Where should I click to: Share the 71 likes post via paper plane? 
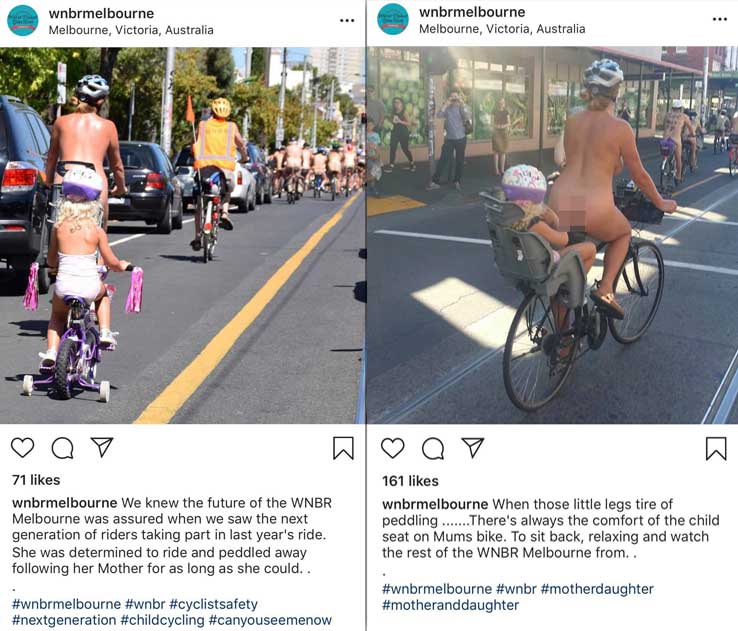click(x=102, y=447)
